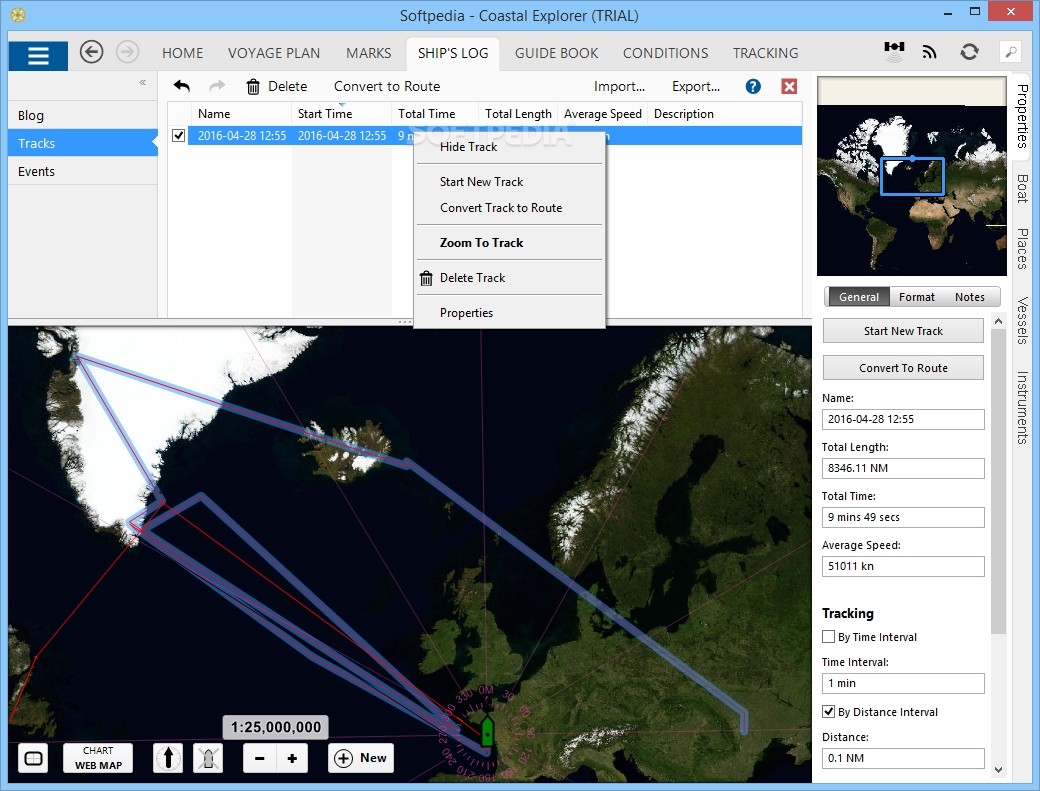The height and width of the screenshot is (791, 1040).
Task: Open Properties from context menu
Action: coord(509,313)
